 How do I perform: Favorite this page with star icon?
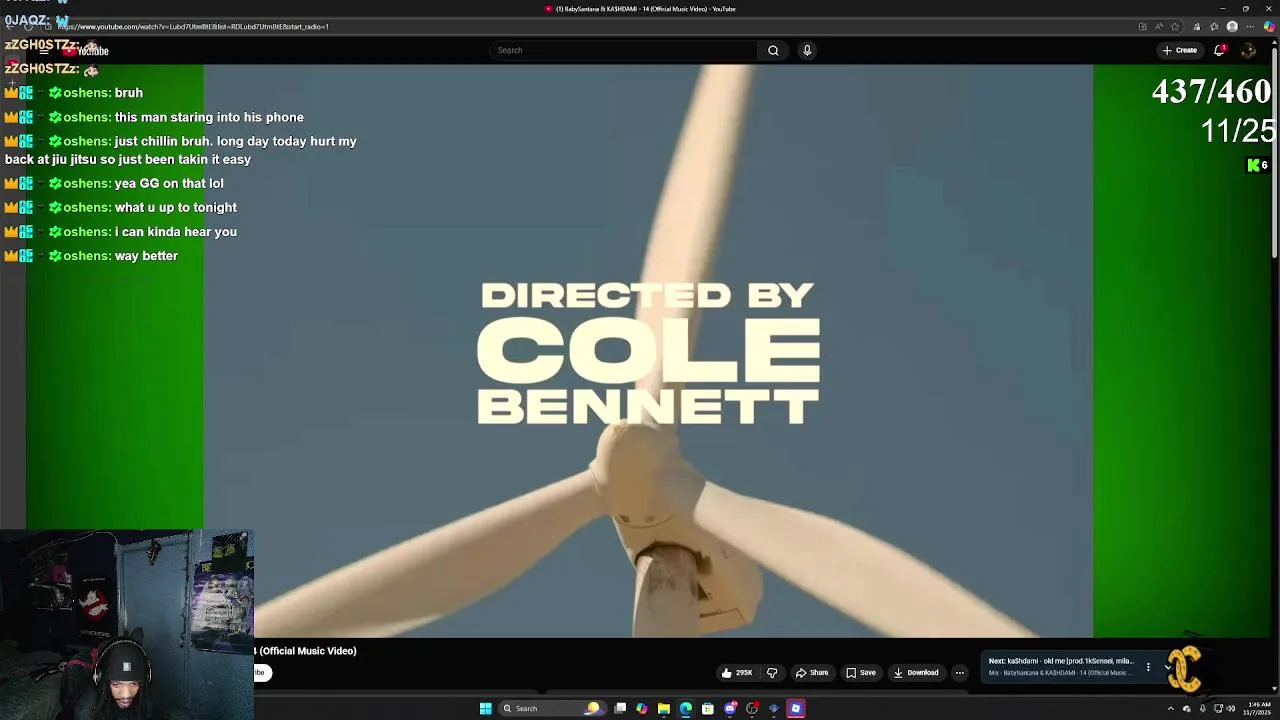[1176, 27]
